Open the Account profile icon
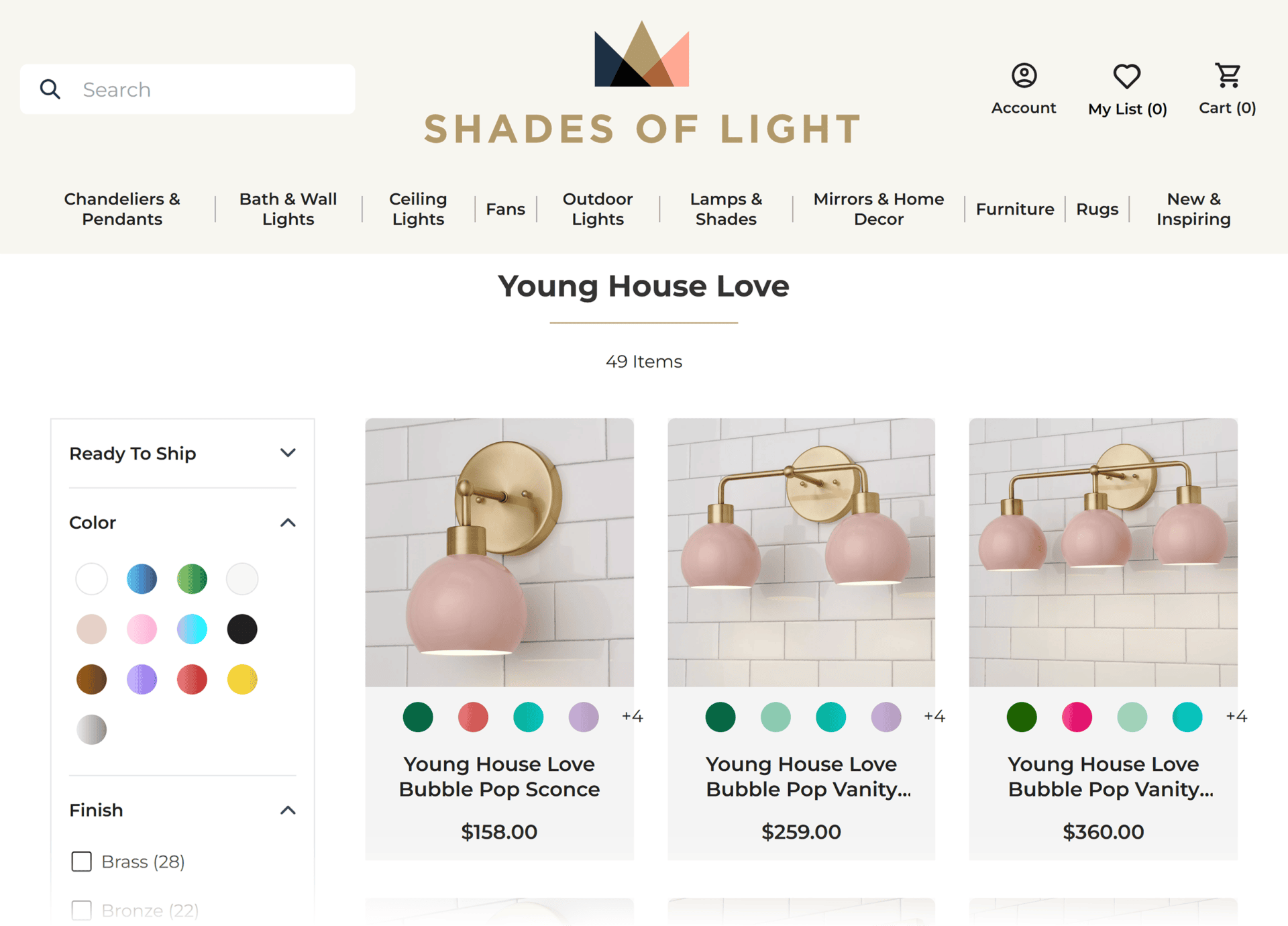 click(1024, 76)
